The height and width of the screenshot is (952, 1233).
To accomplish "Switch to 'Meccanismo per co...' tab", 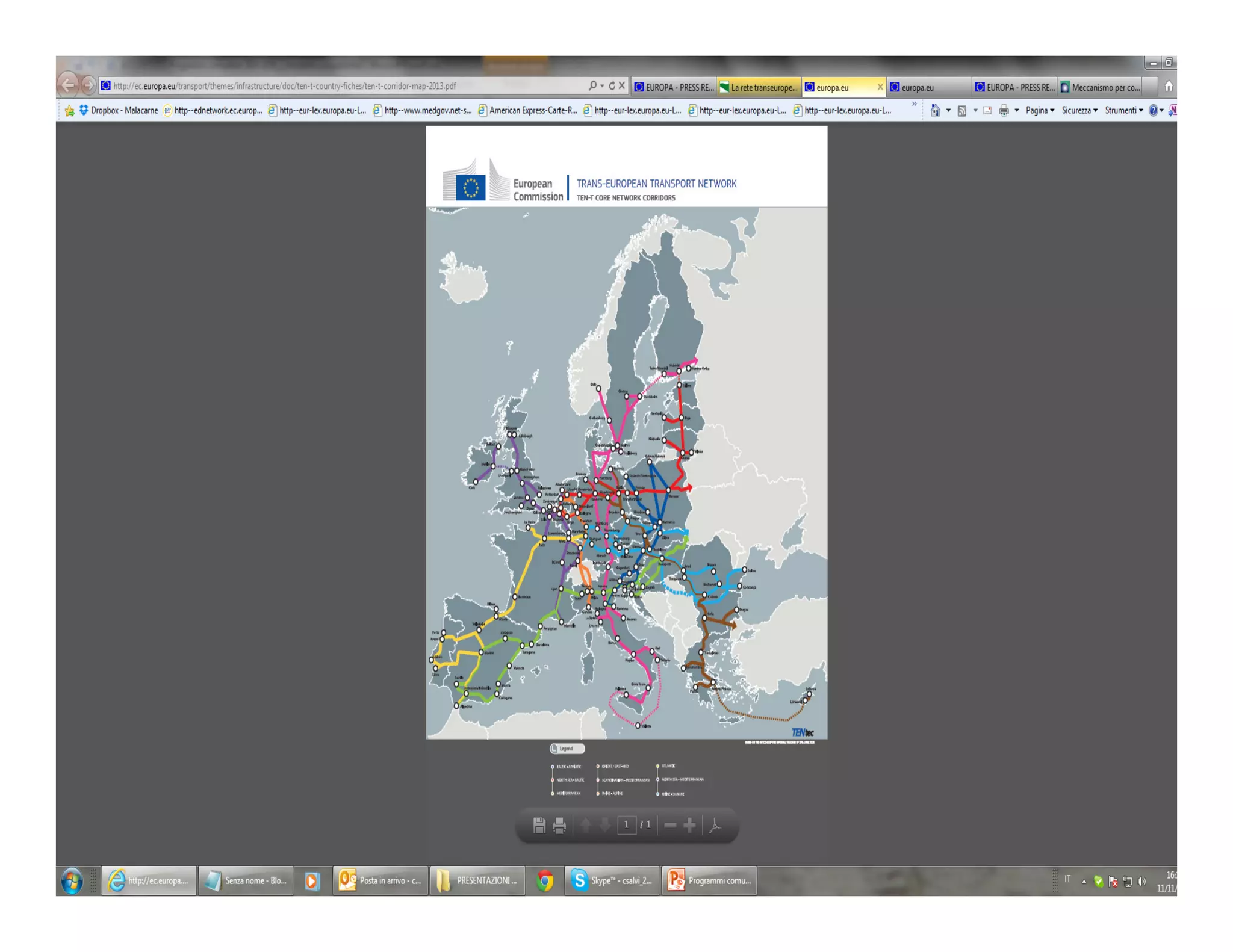I will pos(1102,87).
